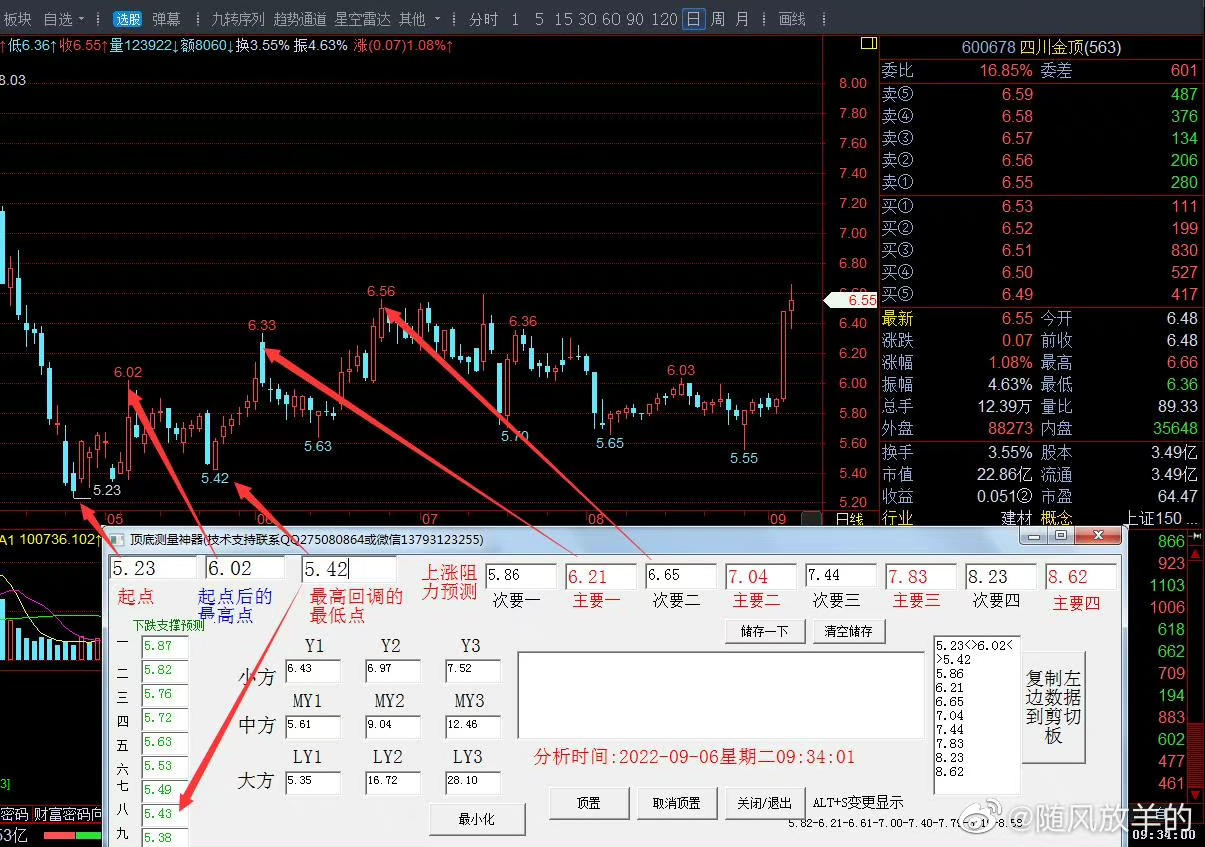Click the 次要四 resistance field 8.23

coord(1001,576)
